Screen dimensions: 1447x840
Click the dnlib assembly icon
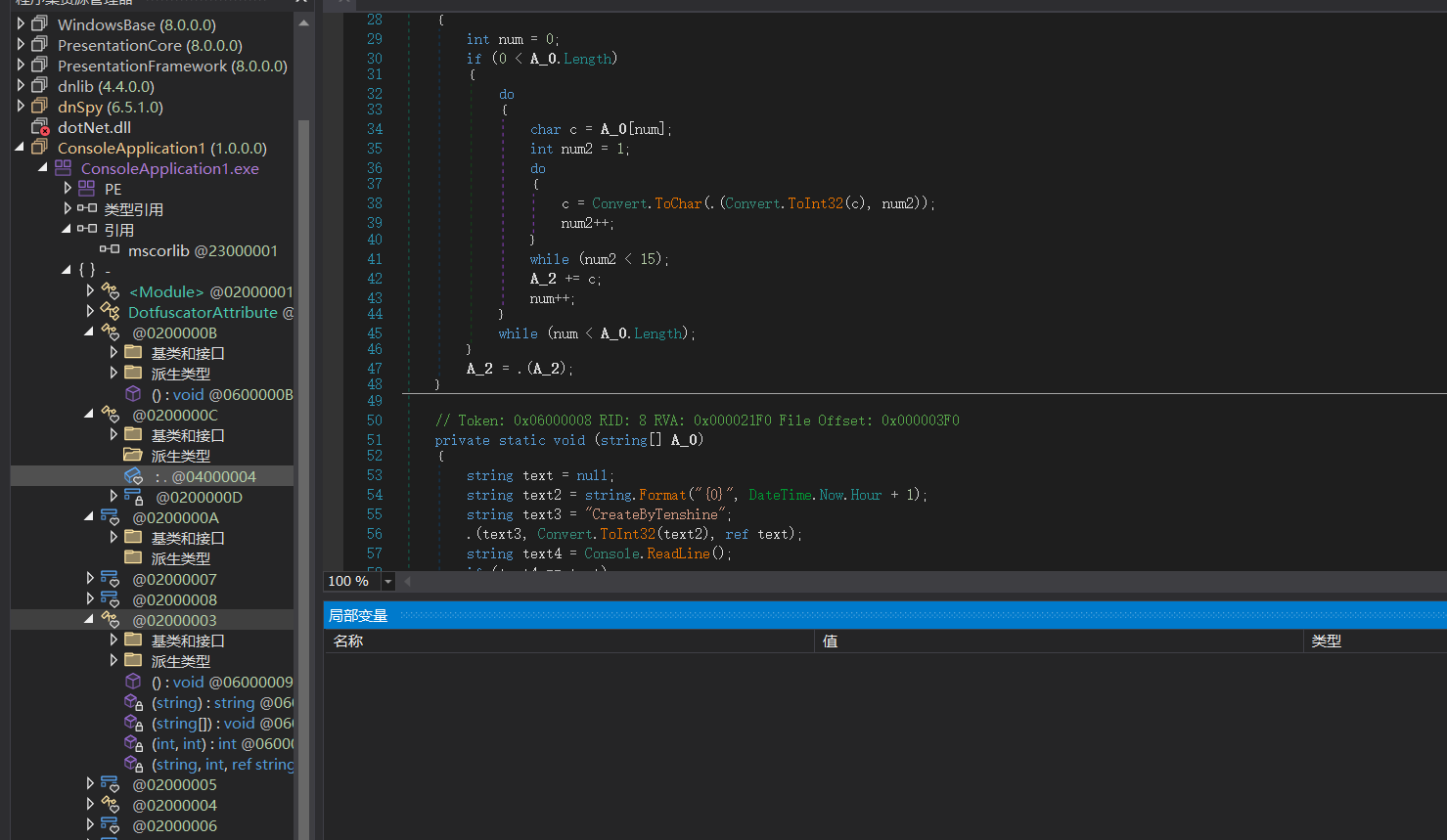point(39,85)
